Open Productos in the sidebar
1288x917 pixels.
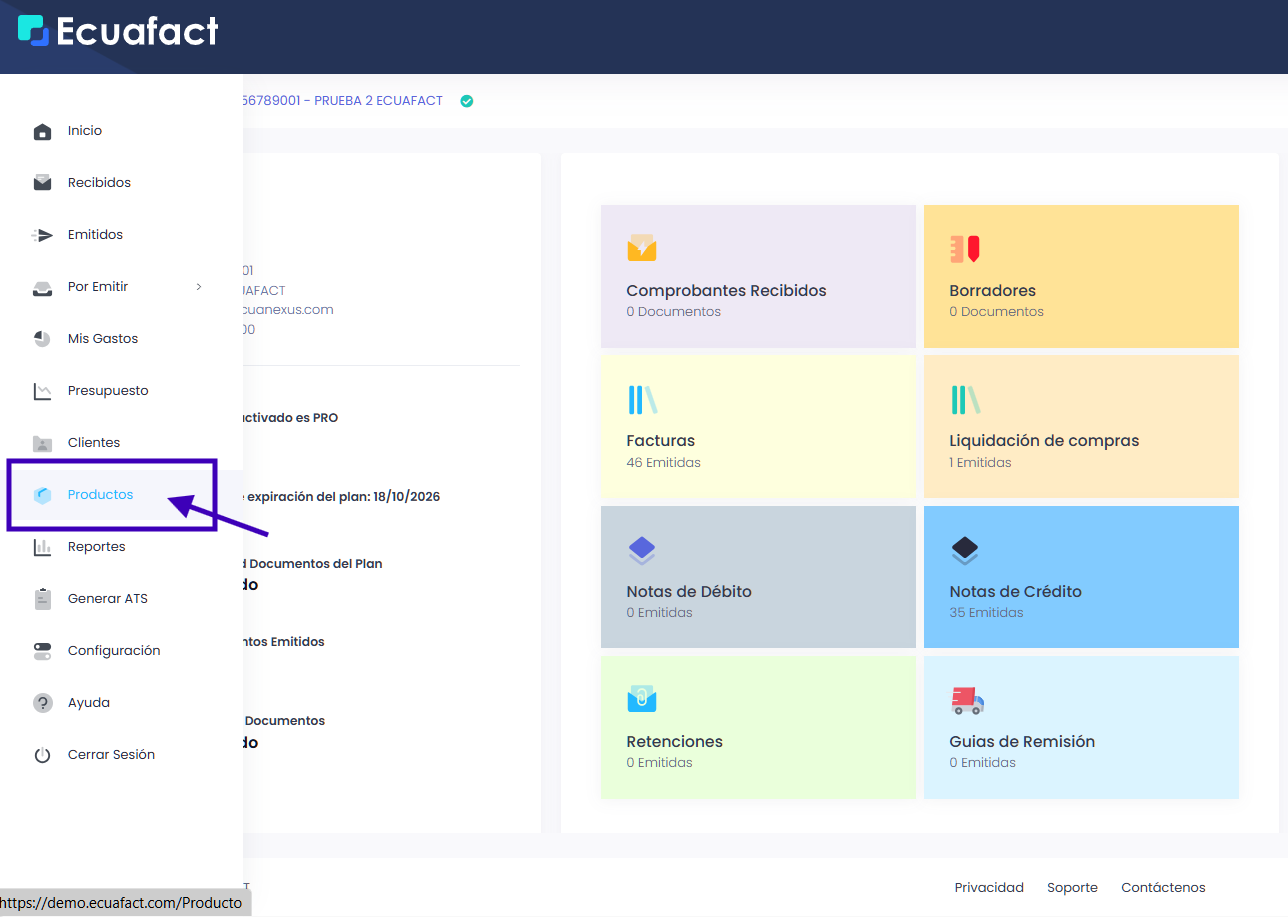(100, 495)
